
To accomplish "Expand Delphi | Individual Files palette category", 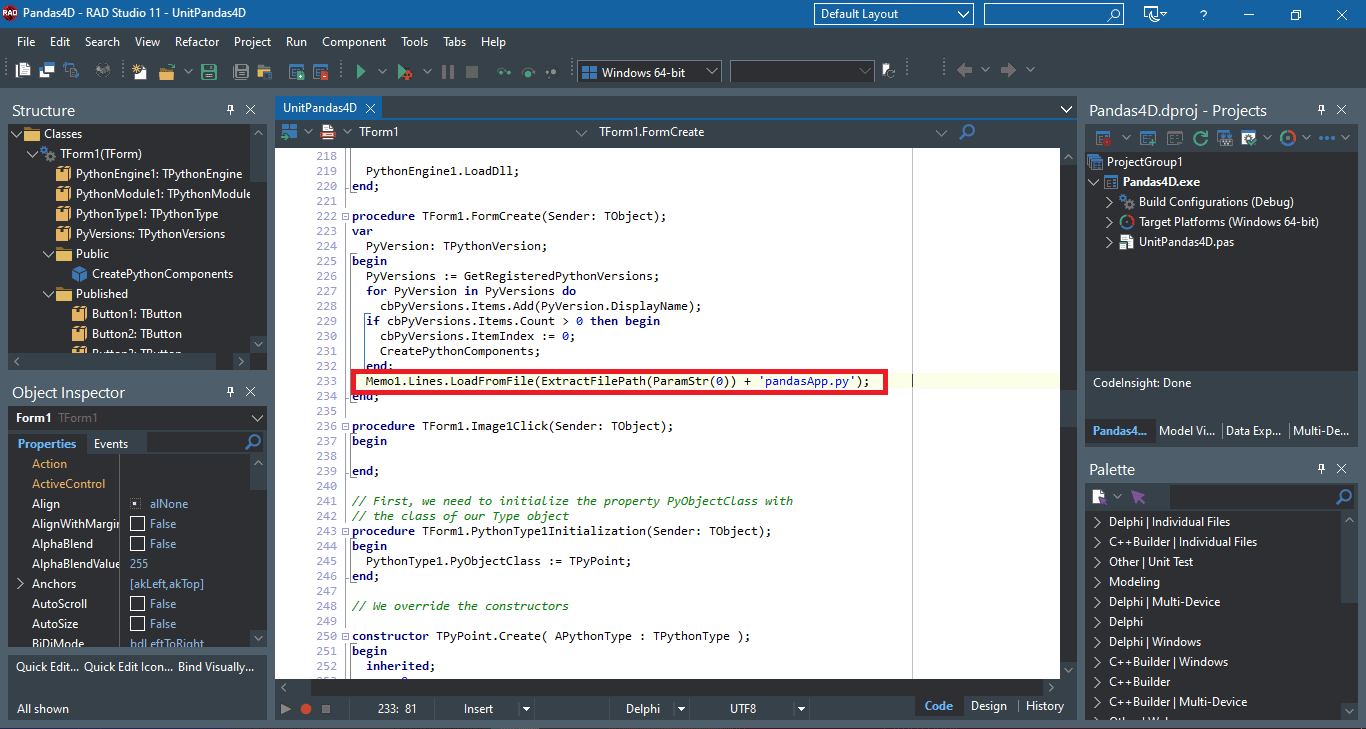I will [1098, 522].
